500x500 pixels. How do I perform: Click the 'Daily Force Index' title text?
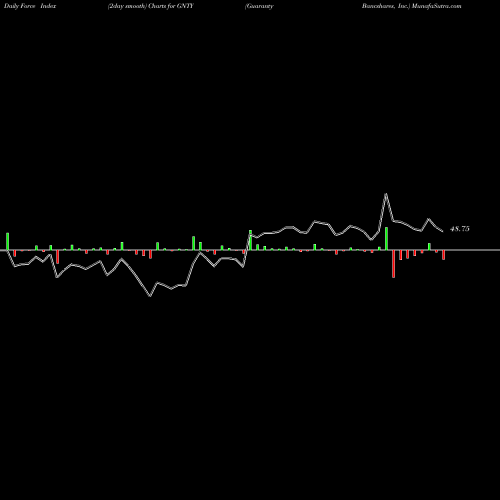pyautogui.click(x=30, y=6)
